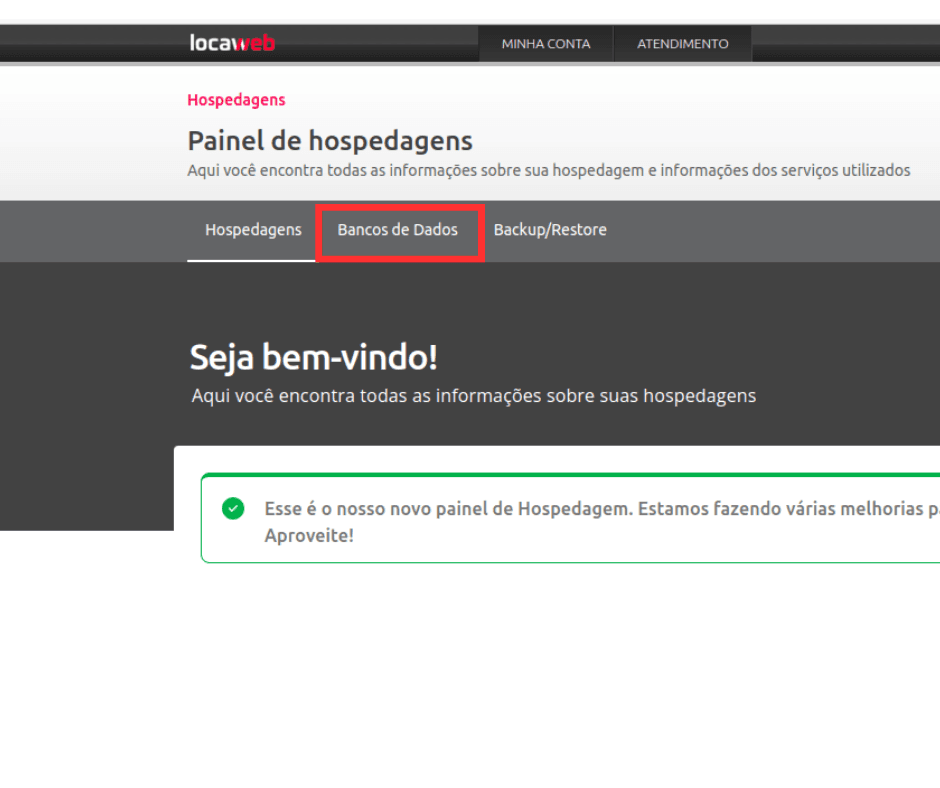Open the MINHA CONTA menu
Screen dimensions: 940x788
(x=545, y=44)
